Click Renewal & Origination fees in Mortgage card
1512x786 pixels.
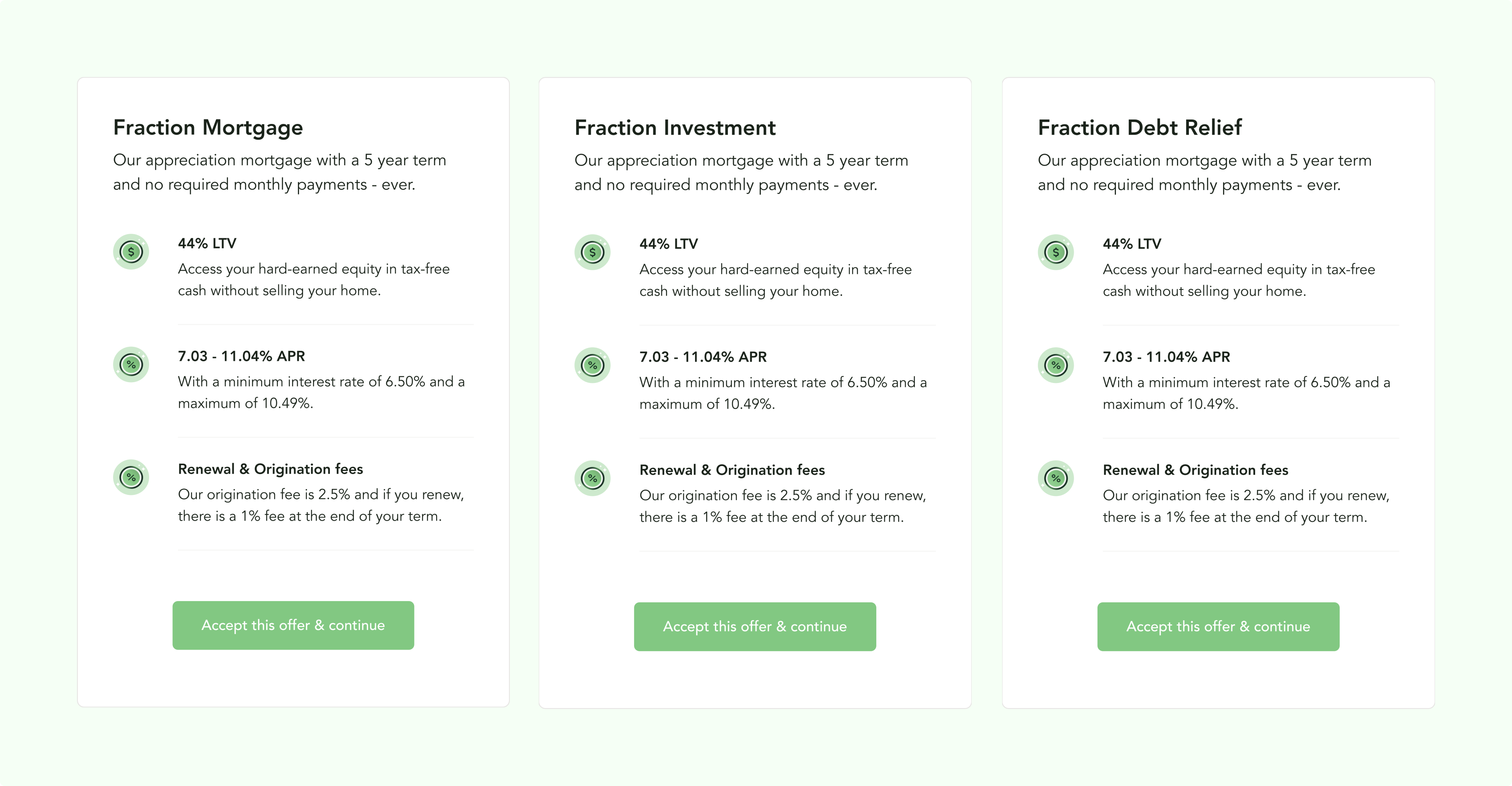270,469
